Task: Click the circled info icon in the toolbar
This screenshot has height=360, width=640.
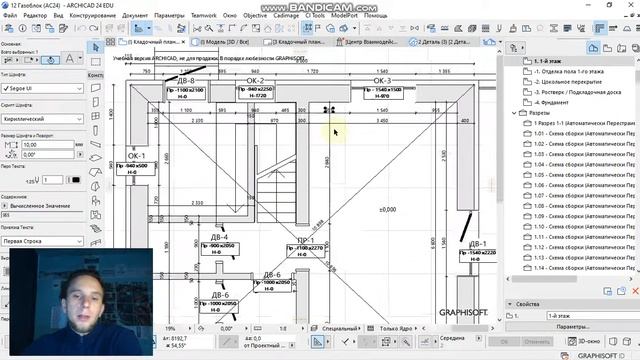Action: pos(22,28)
